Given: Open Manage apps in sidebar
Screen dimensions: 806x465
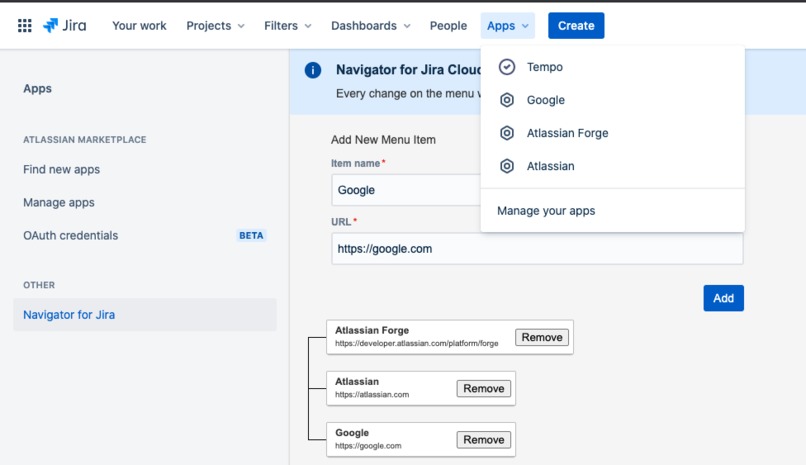Looking at the screenshot, I should pos(59,202).
